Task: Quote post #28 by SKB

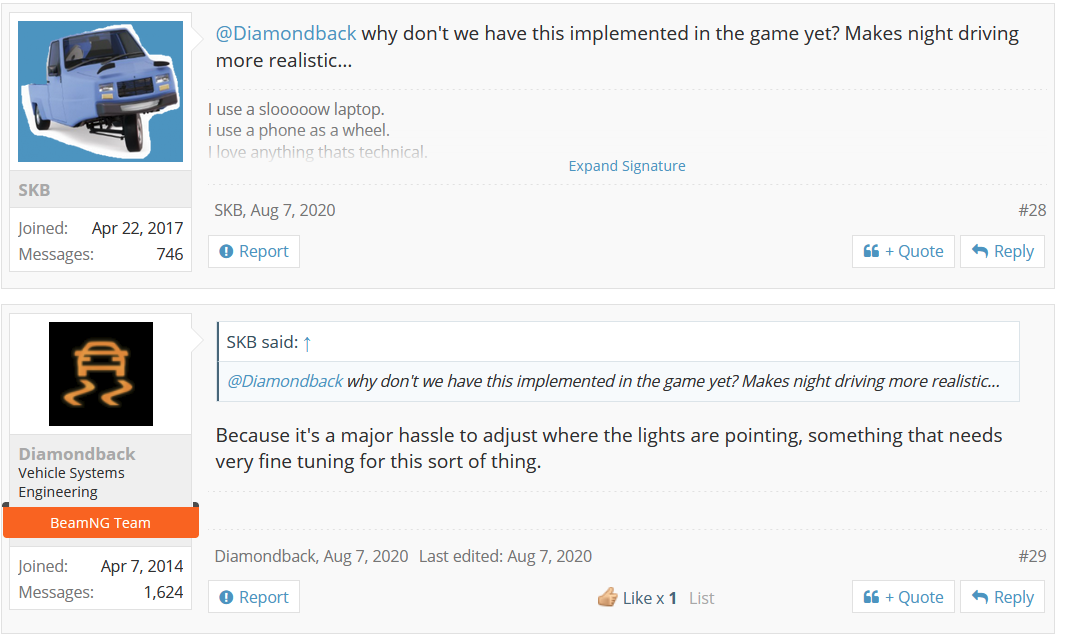Action: click(903, 251)
